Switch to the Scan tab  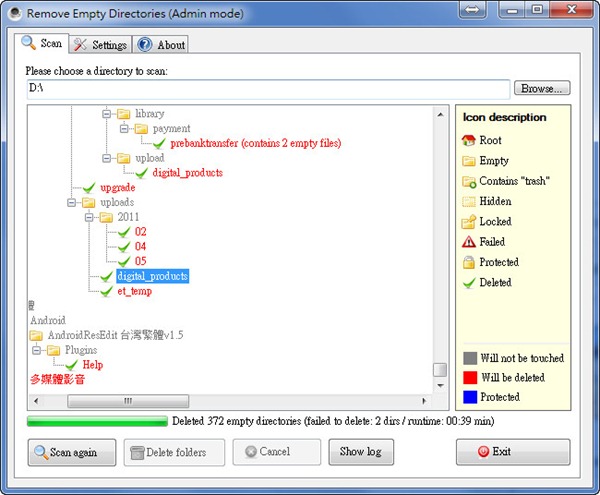pos(42,43)
